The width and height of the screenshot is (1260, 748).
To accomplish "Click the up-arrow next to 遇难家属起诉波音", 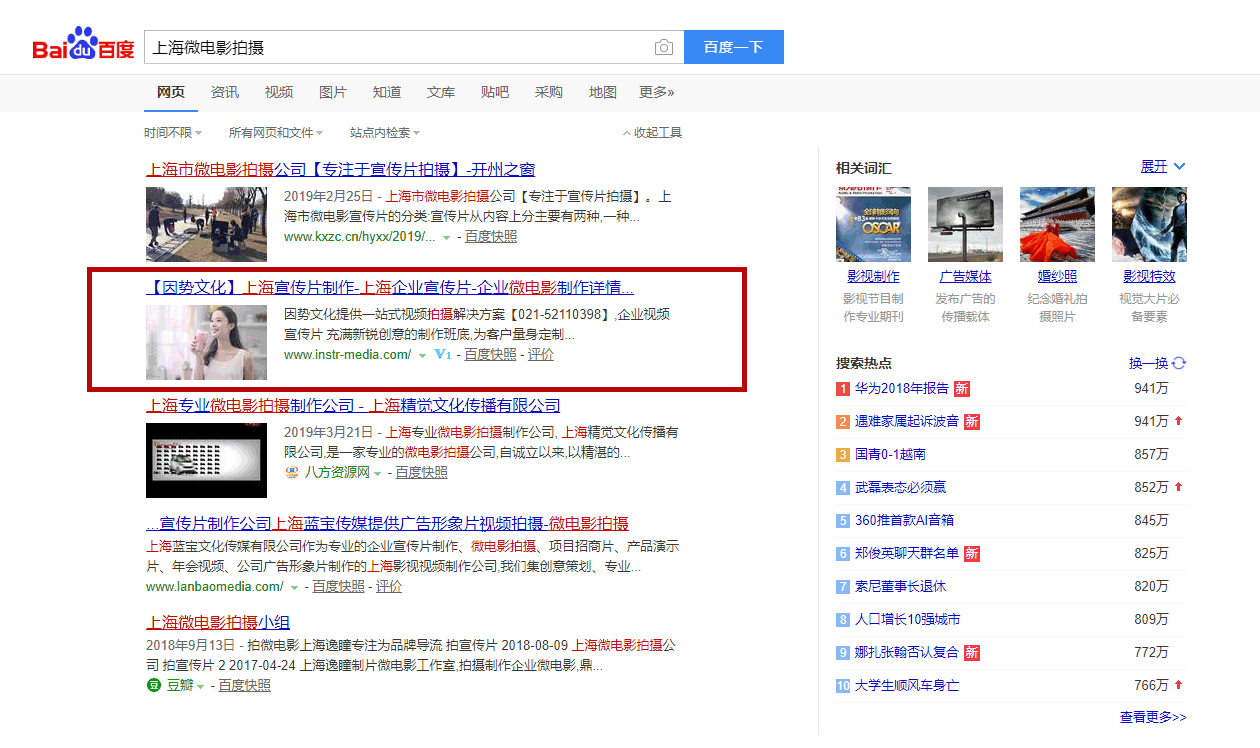I will coord(1178,421).
